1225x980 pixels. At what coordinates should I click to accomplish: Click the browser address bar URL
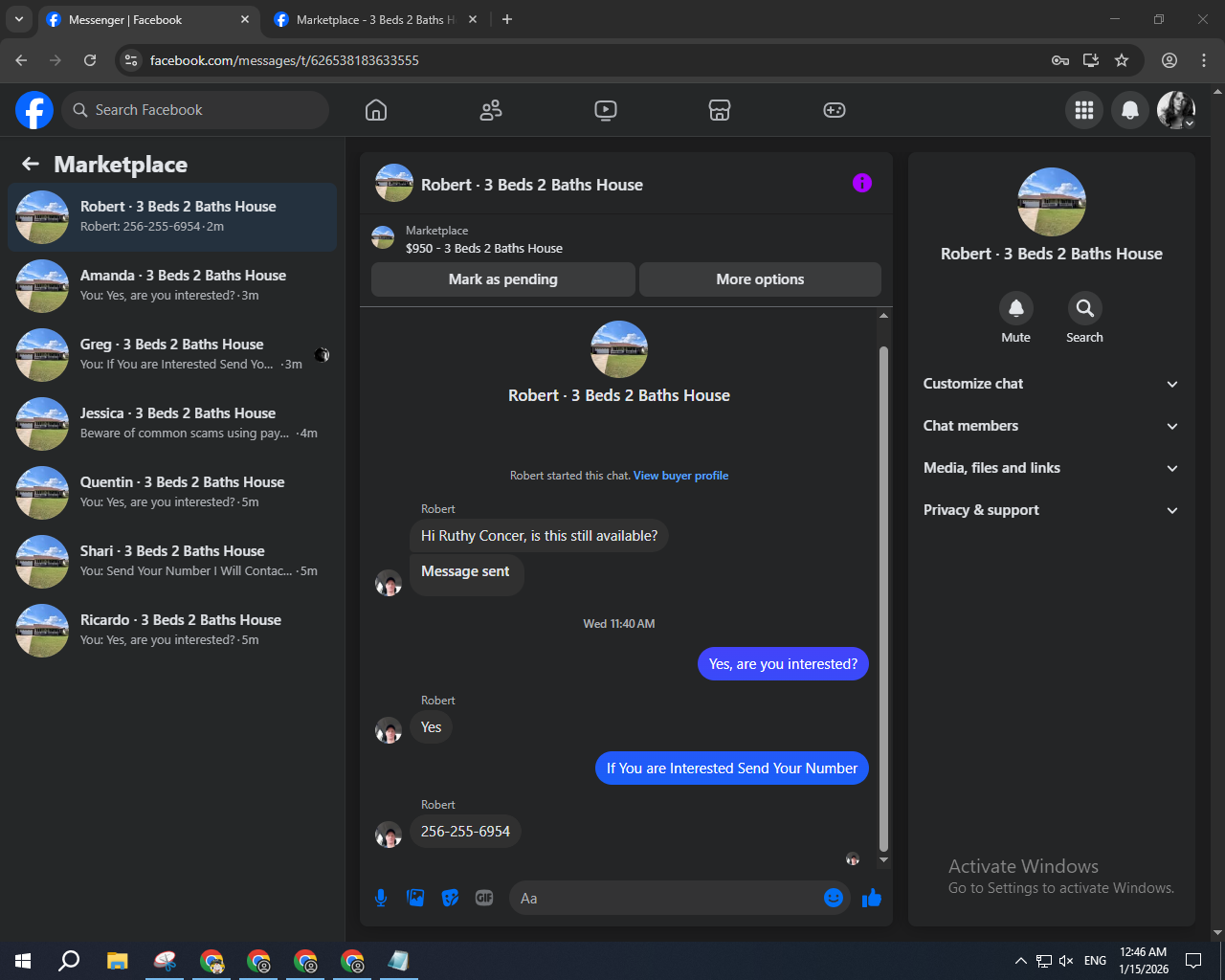click(284, 60)
